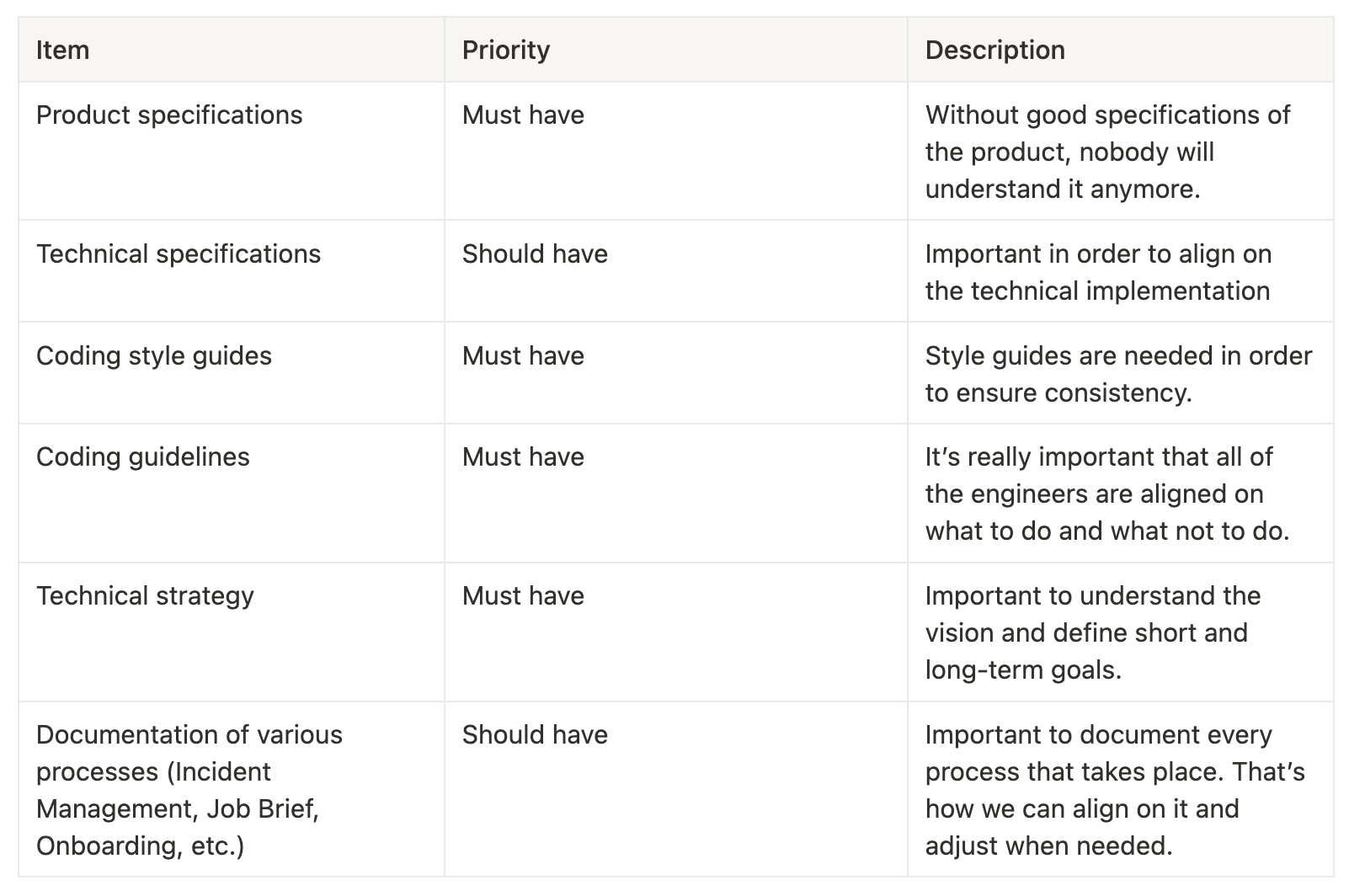Click Must have priority for Technical strategy

pos(523,596)
